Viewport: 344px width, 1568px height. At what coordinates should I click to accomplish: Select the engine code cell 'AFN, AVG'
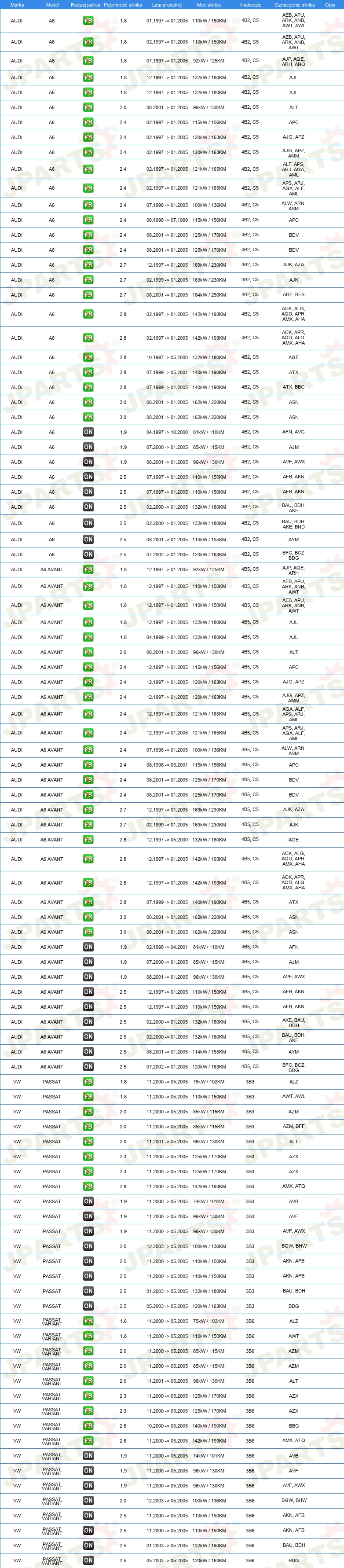click(293, 432)
